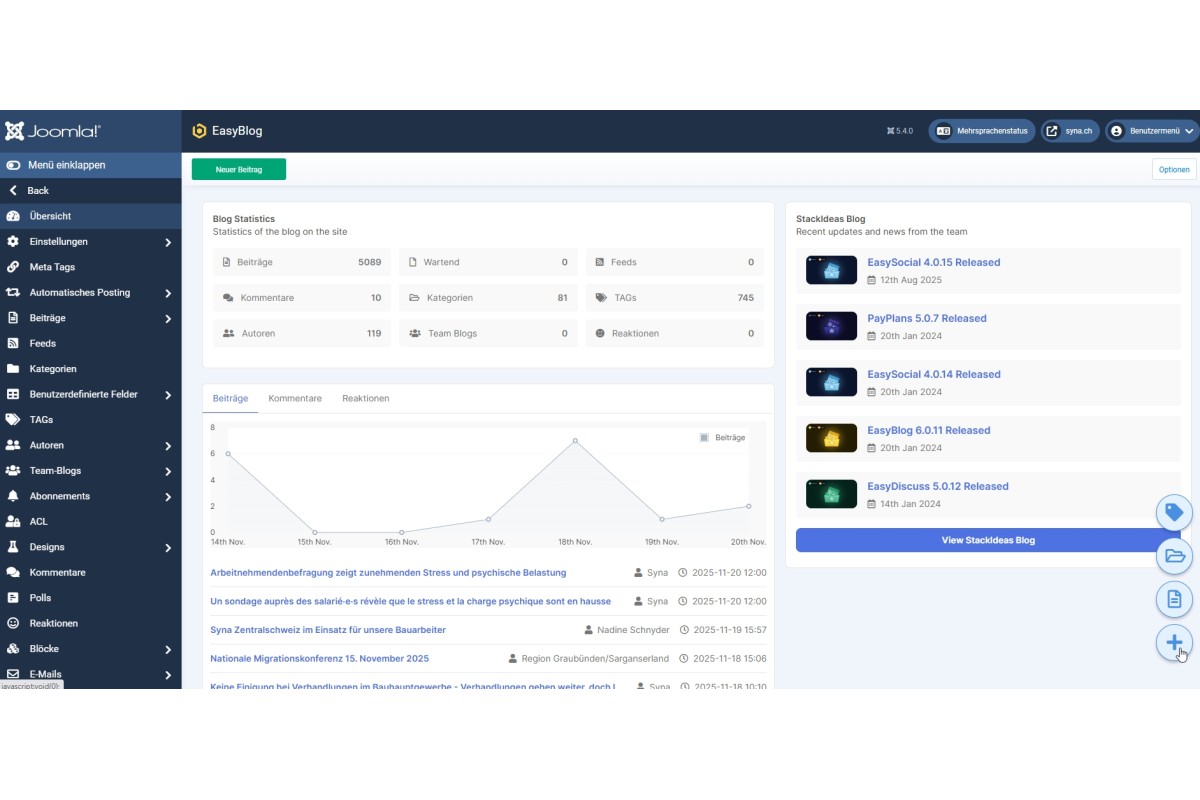Click the Neuer Beitrag button
Screen dimensions: 1200x800
239,169
